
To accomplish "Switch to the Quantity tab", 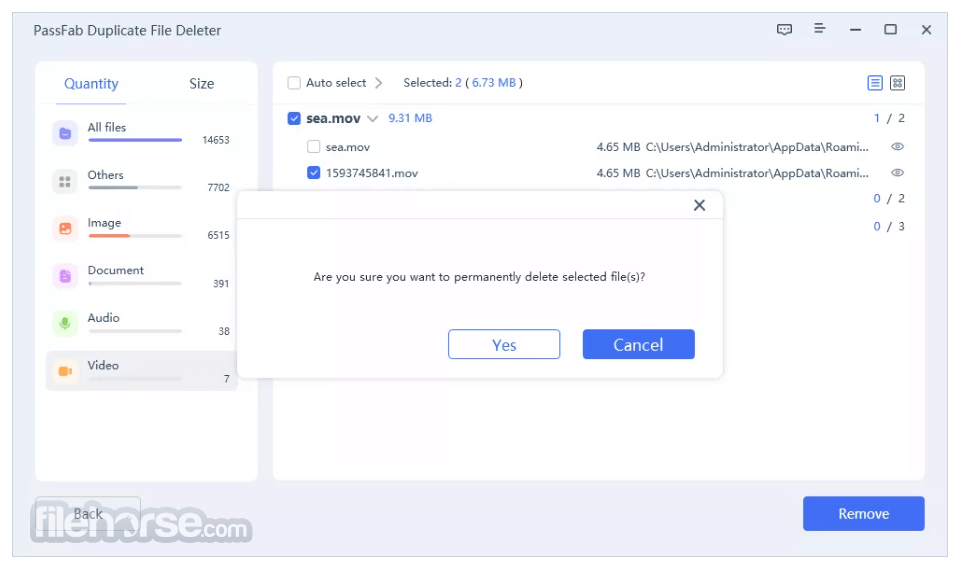I will 91,83.
